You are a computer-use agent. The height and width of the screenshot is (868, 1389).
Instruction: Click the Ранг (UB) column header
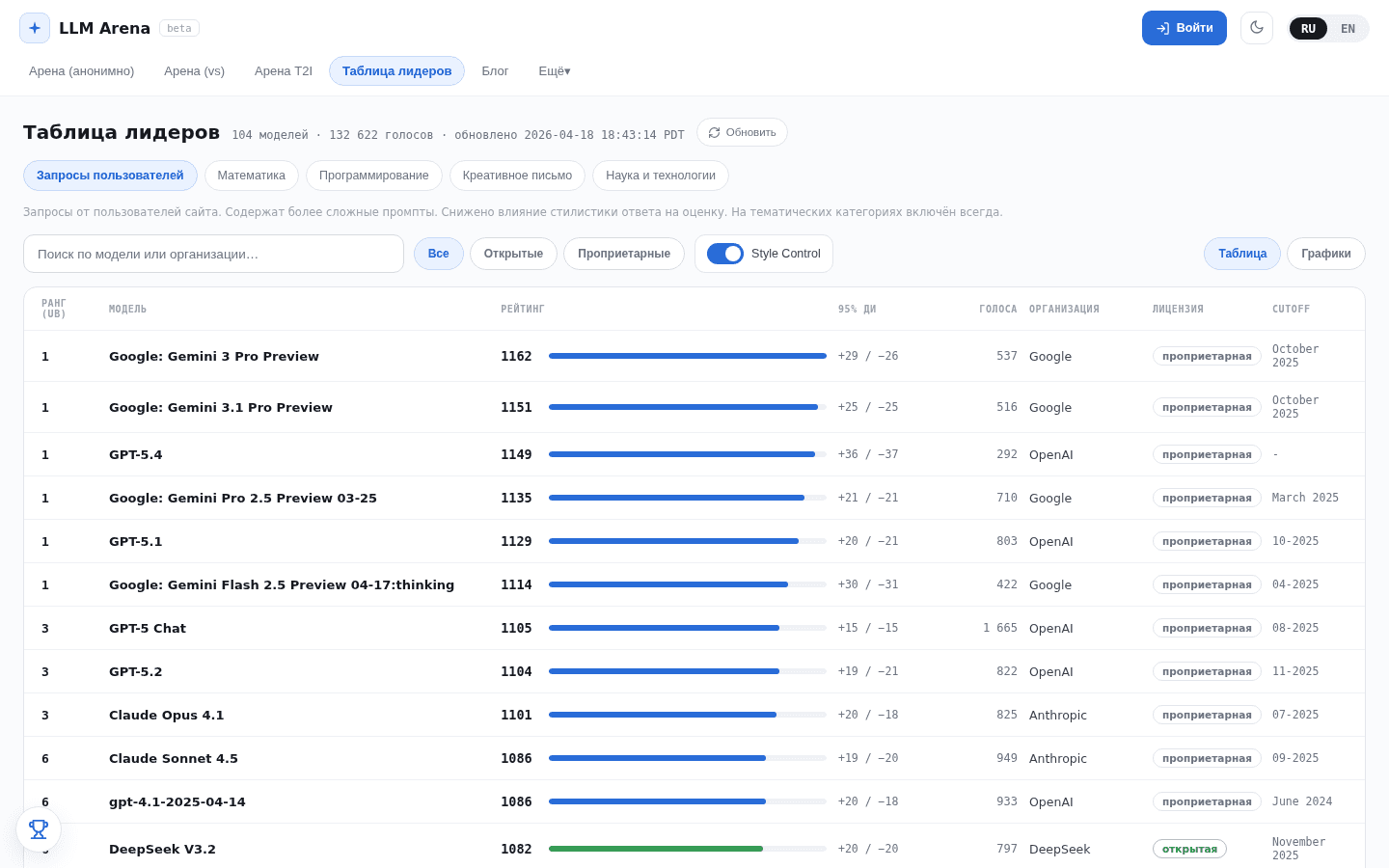pos(54,309)
